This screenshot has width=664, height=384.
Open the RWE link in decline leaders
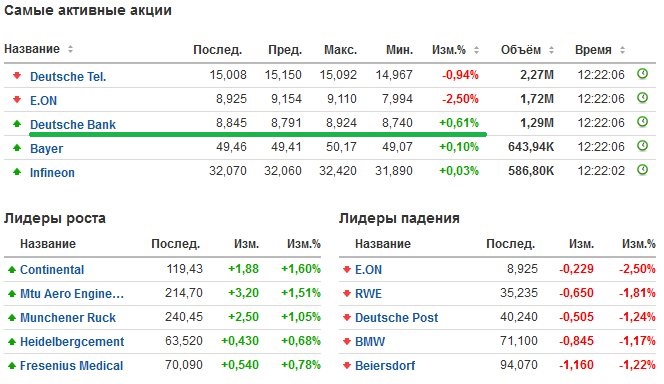(x=368, y=293)
